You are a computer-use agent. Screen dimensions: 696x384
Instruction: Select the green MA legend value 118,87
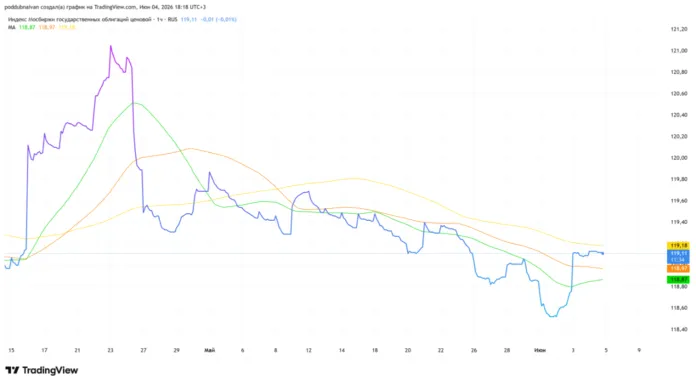[27, 28]
